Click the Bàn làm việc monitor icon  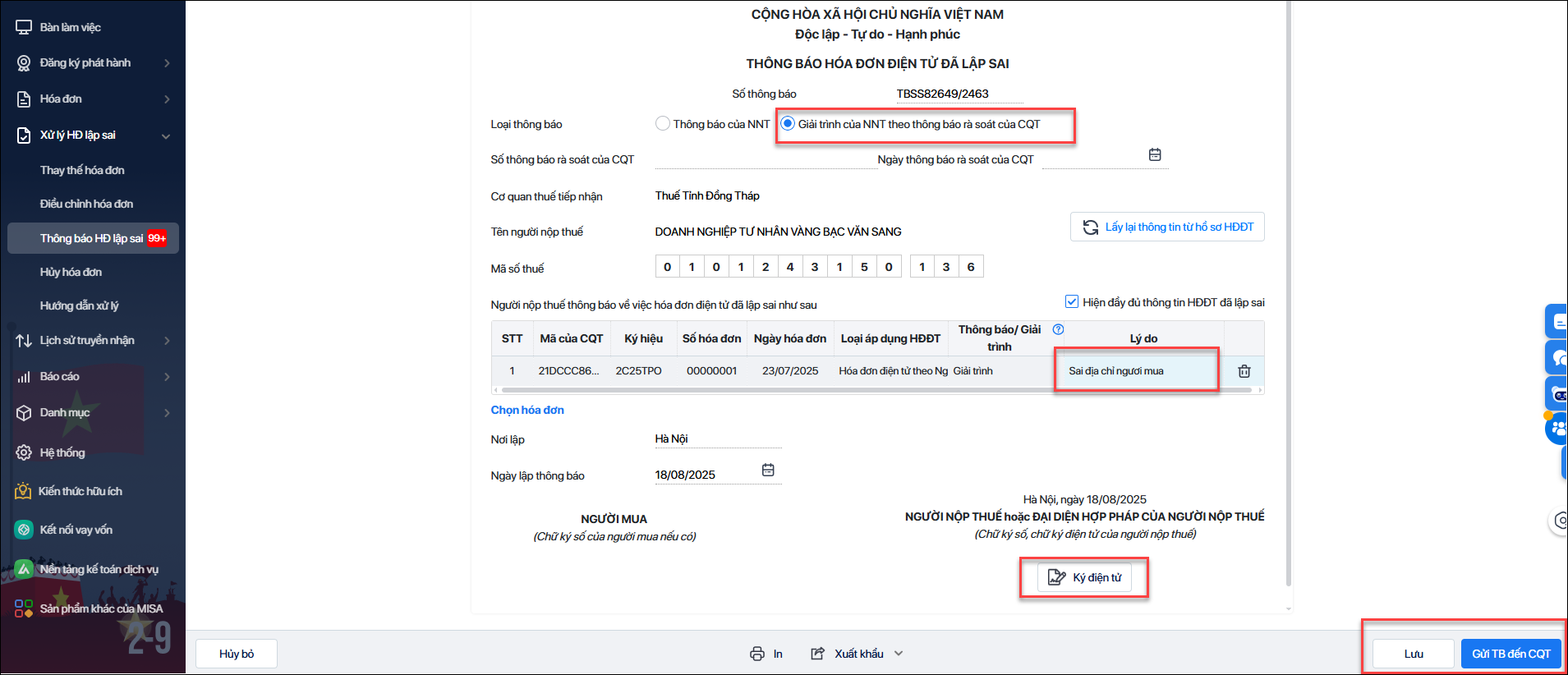coord(24,27)
